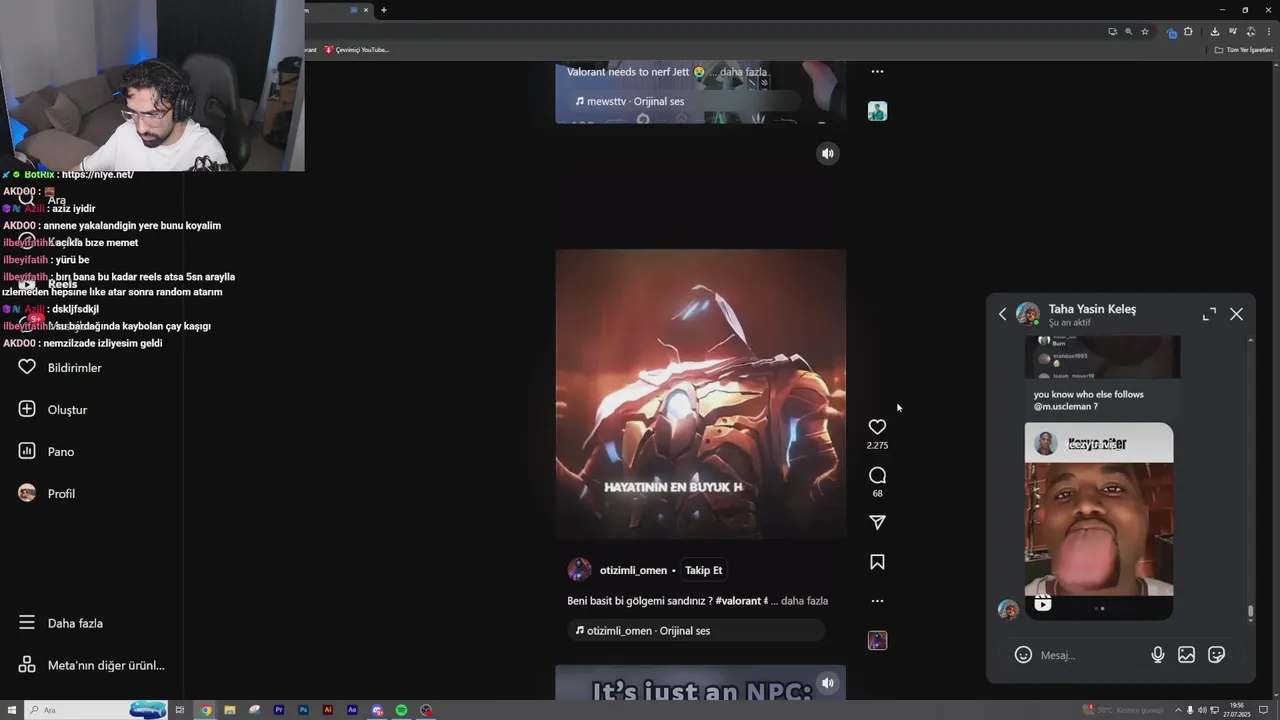Open the Chrome three-dot menu

point(1268,31)
